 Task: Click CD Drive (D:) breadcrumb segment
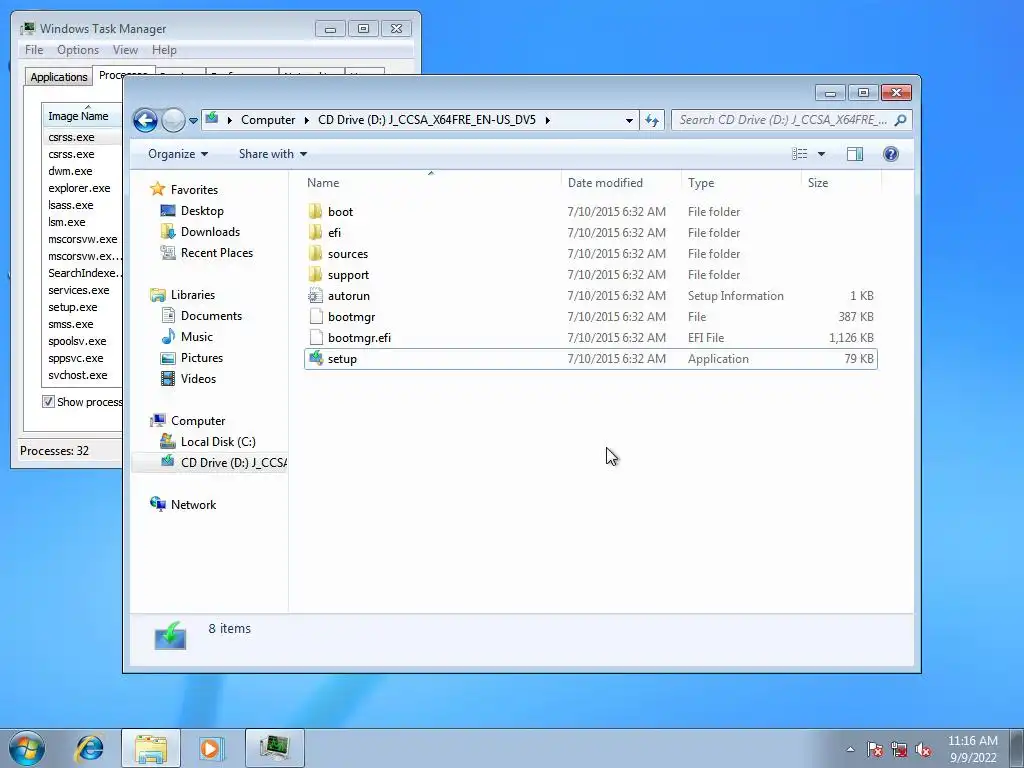tap(426, 120)
